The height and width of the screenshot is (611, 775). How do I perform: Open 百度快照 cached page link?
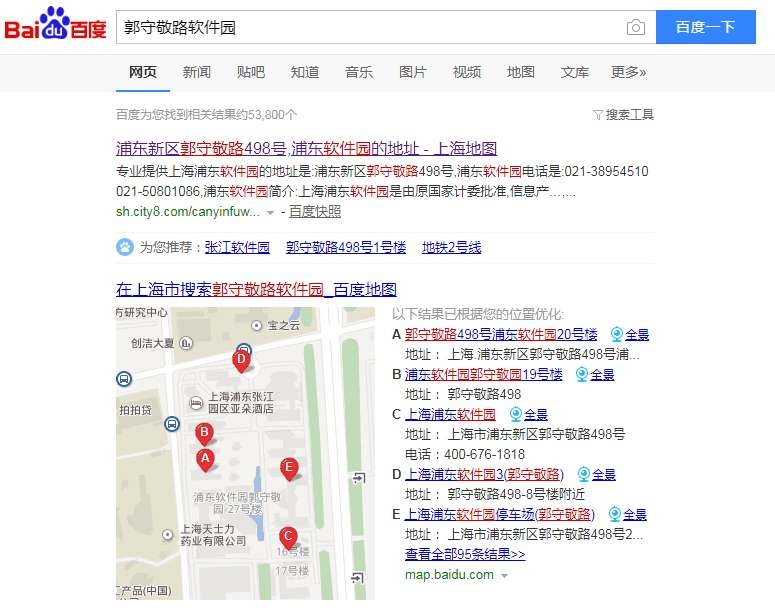click(x=315, y=212)
